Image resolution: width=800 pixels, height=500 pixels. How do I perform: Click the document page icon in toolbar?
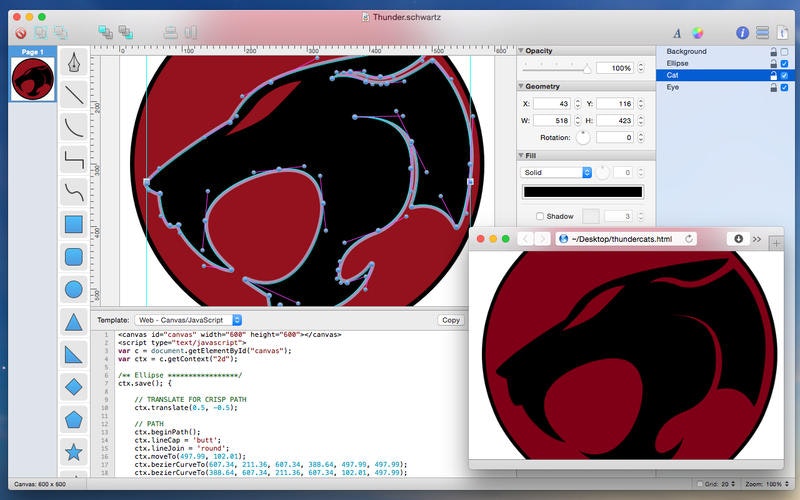point(782,33)
